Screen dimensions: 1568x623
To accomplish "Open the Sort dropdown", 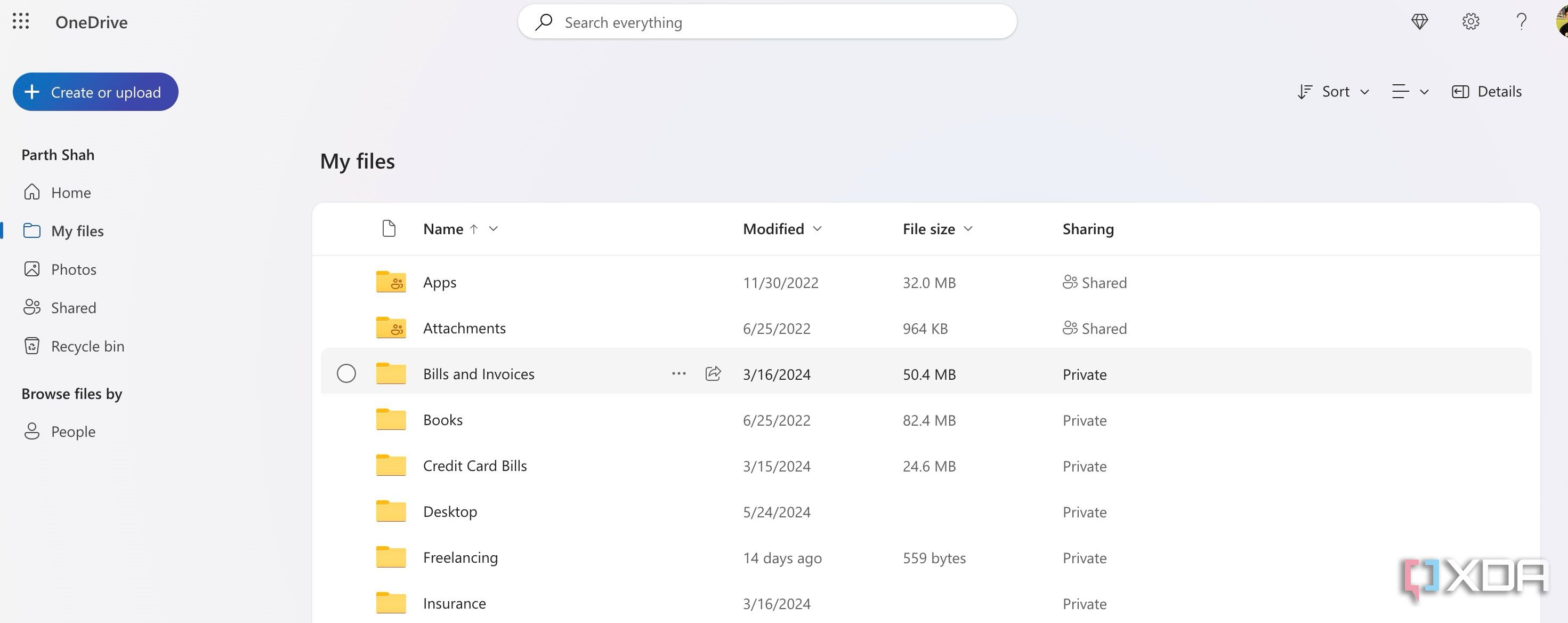I will tap(1333, 91).
